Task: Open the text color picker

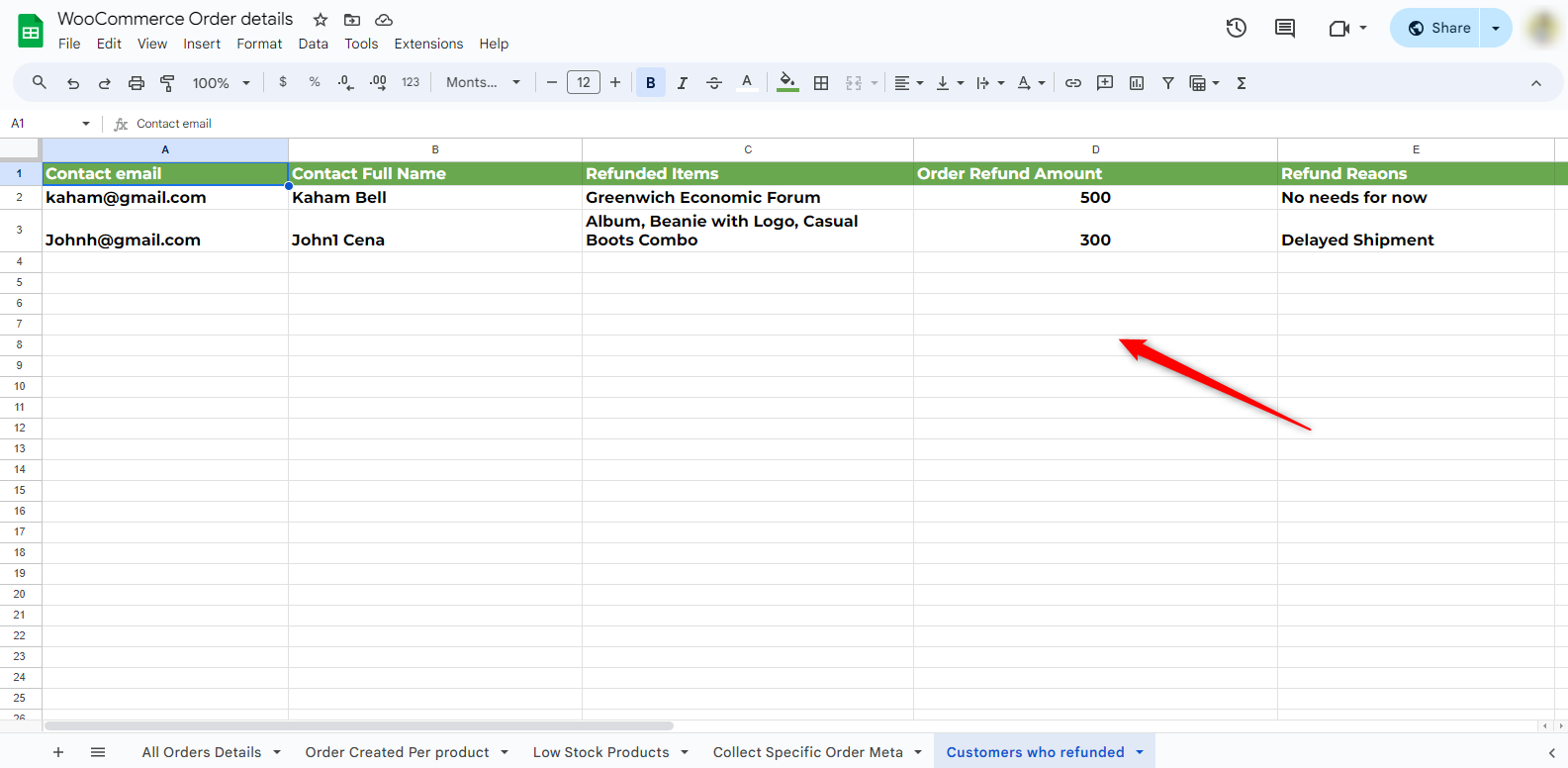Action: point(747,83)
